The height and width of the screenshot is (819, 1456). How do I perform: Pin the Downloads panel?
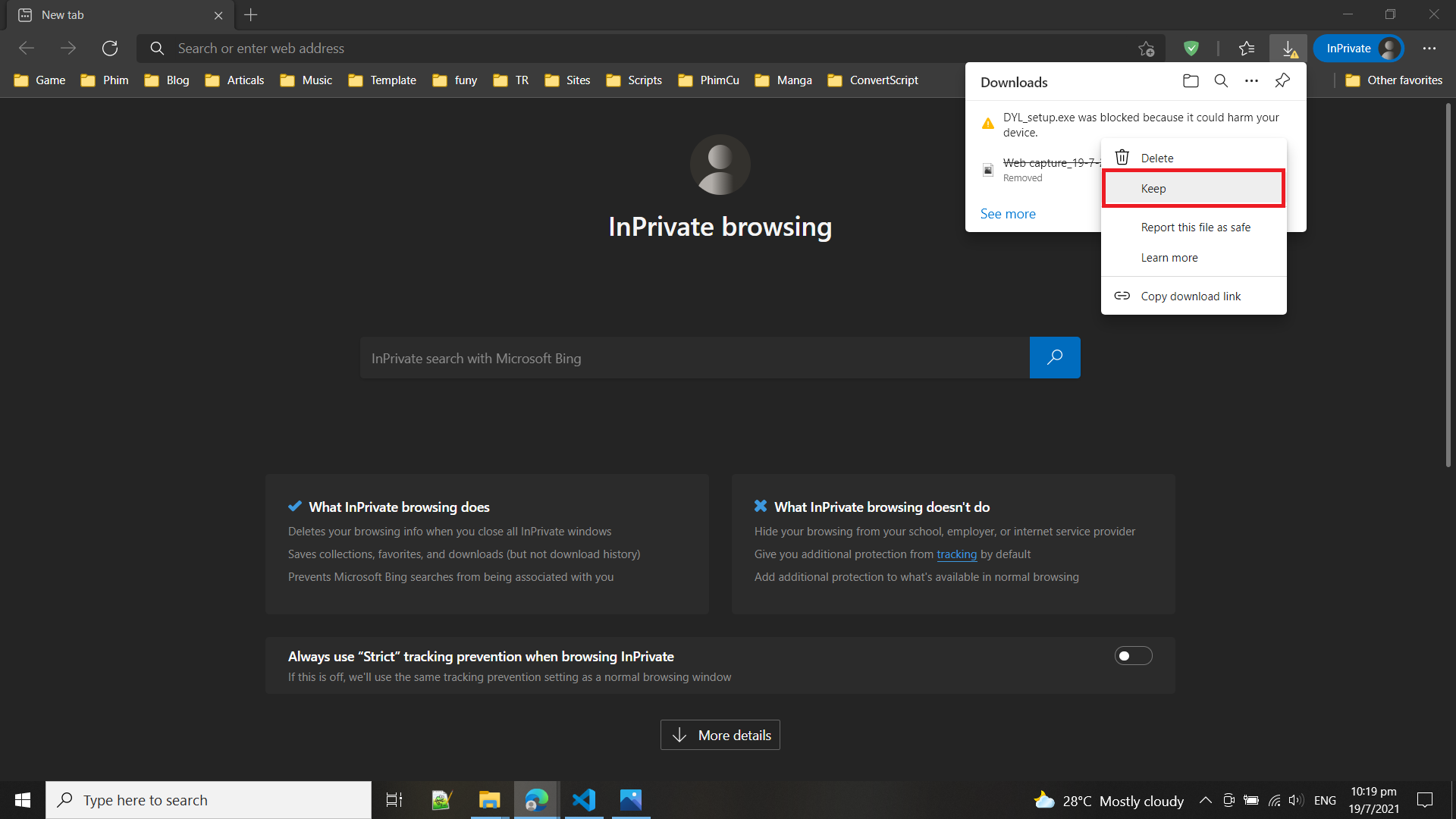pyautogui.click(x=1282, y=81)
